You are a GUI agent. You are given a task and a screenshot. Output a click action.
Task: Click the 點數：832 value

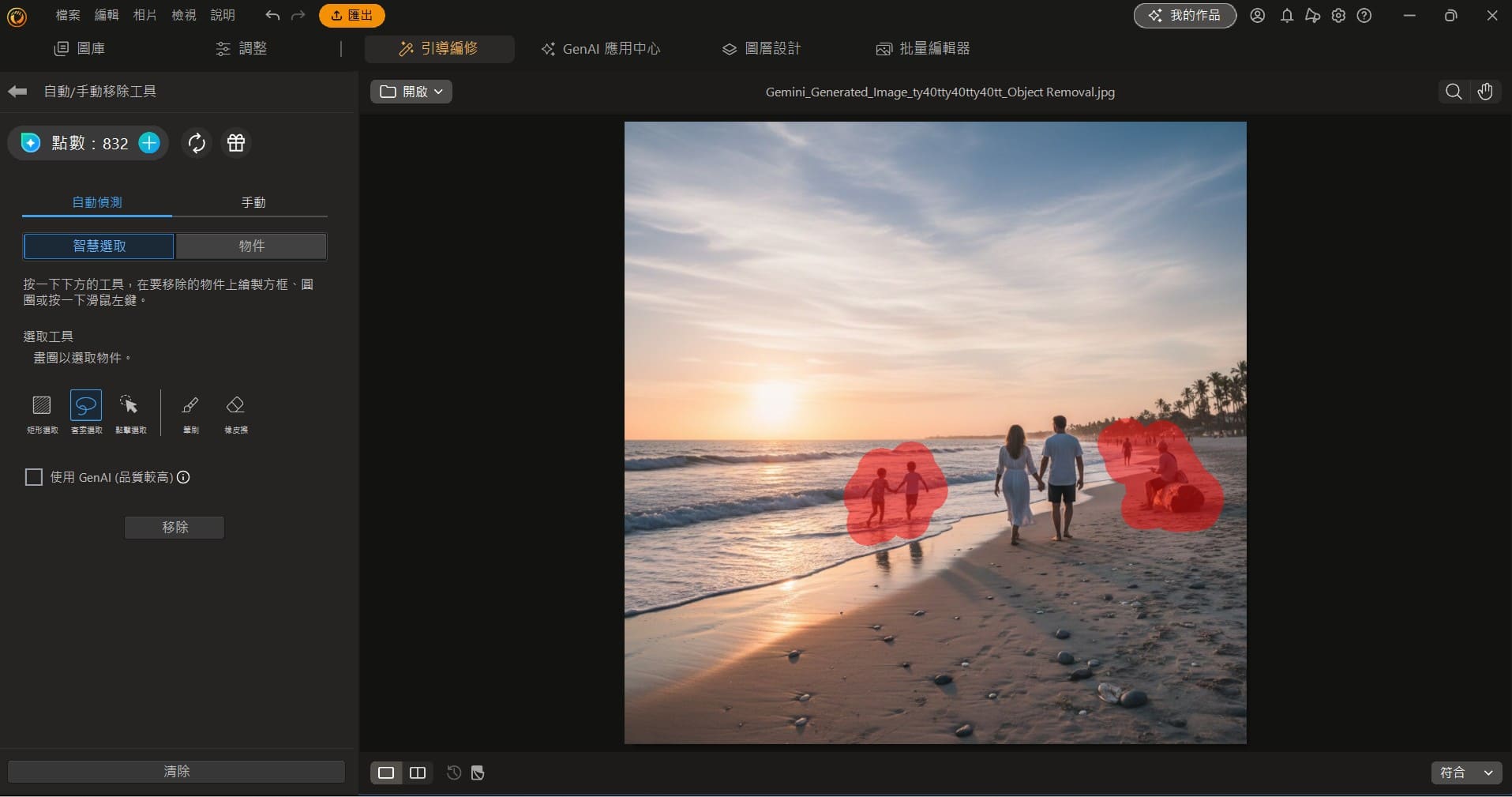click(90, 143)
